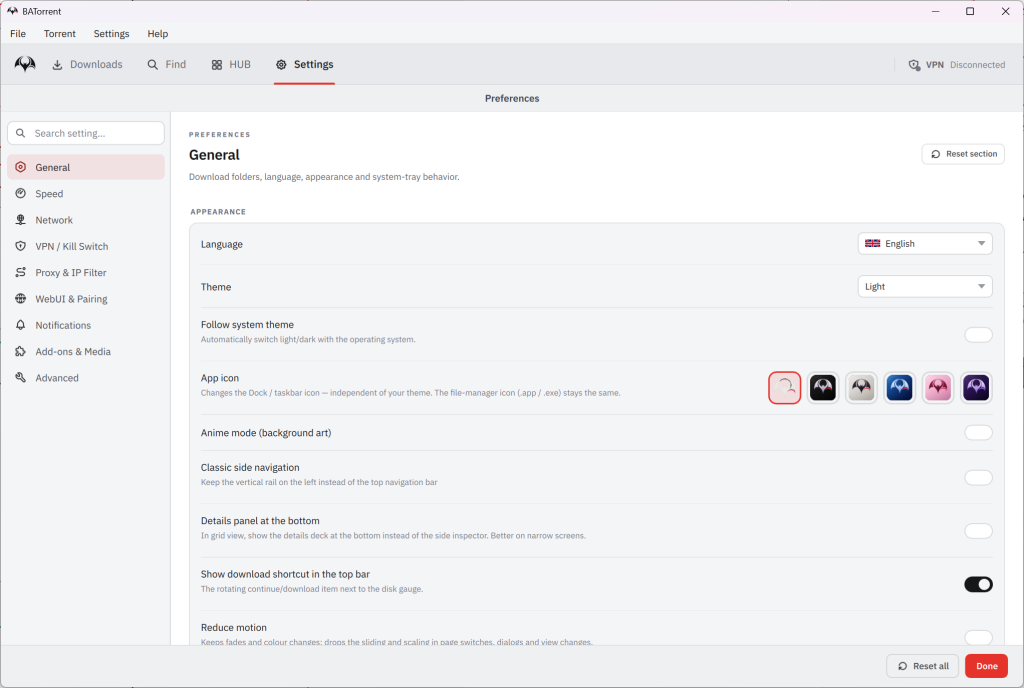The image size is (1024, 688).
Task: Open the Language dropdown set to English
Action: [x=925, y=243]
